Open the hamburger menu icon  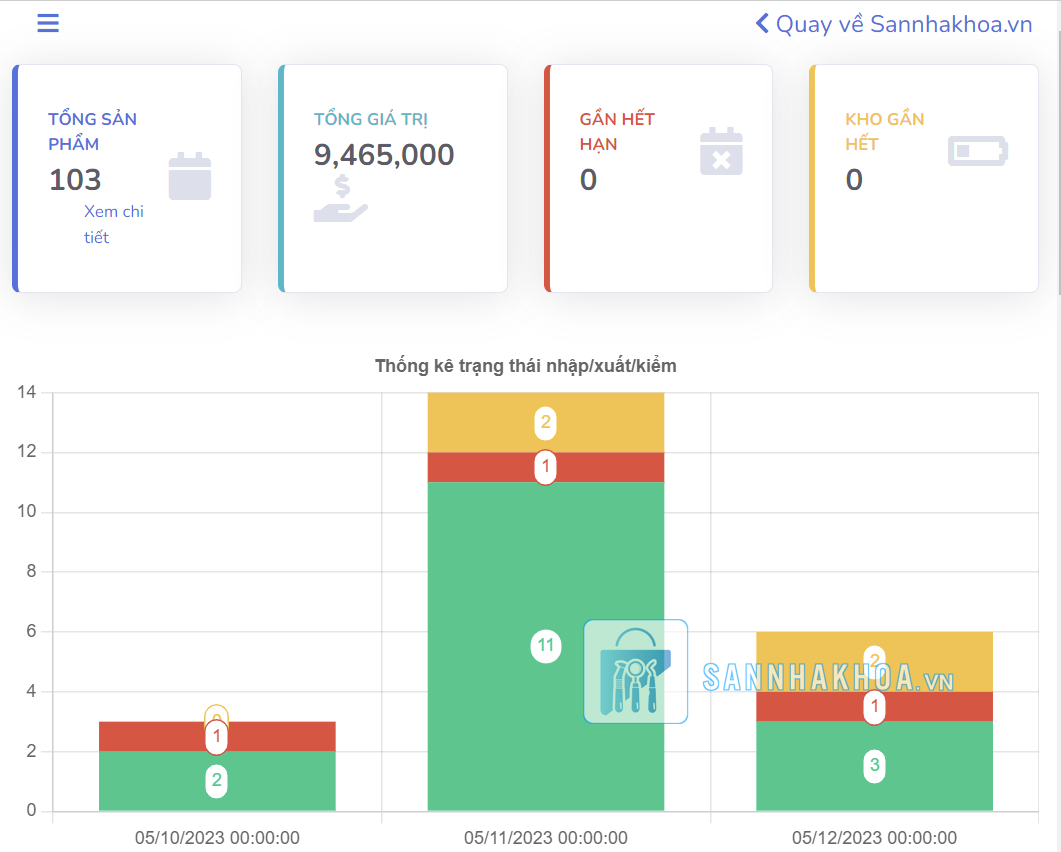tap(48, 23)
